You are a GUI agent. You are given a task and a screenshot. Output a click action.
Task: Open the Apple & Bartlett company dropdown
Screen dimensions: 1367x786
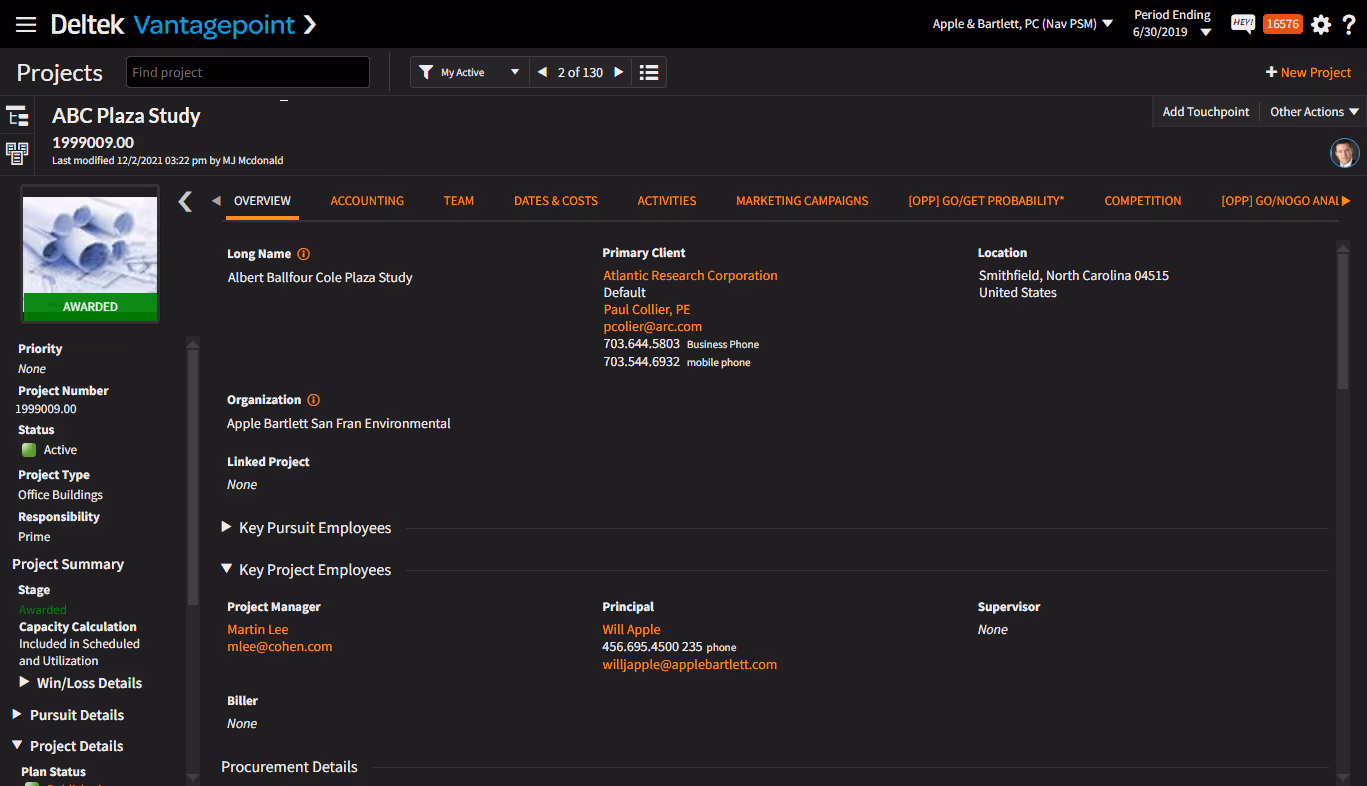click(1023, 24)
